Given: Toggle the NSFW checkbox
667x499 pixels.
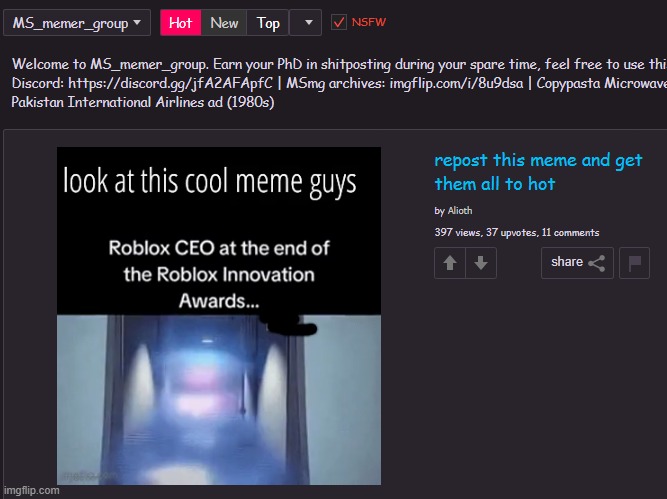Looking at the screenshot, I should [339, 22].
